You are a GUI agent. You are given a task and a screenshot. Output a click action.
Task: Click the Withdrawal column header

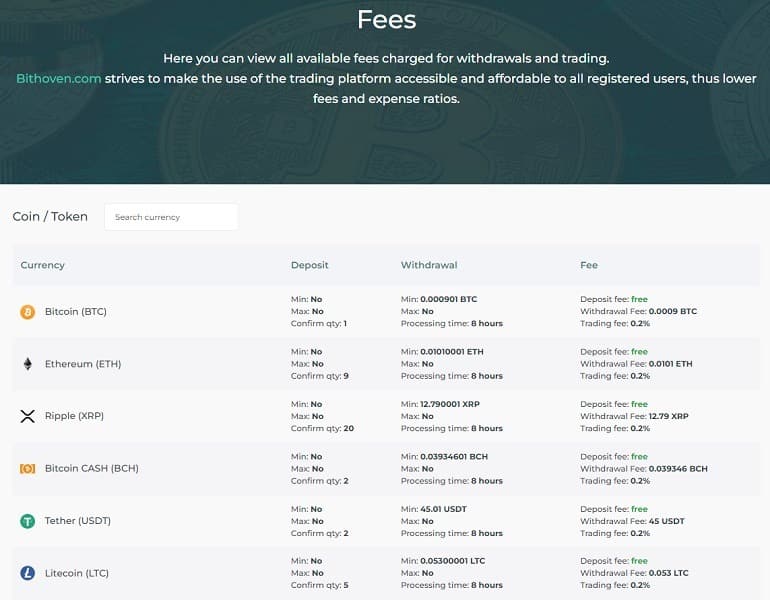429,265
